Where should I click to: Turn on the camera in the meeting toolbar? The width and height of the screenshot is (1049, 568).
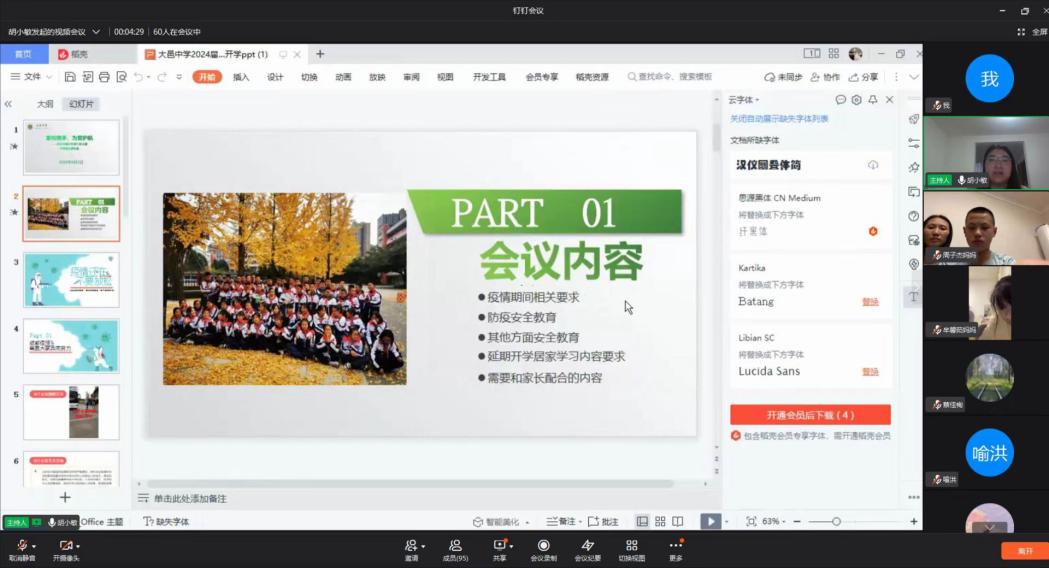coord(65,546)
